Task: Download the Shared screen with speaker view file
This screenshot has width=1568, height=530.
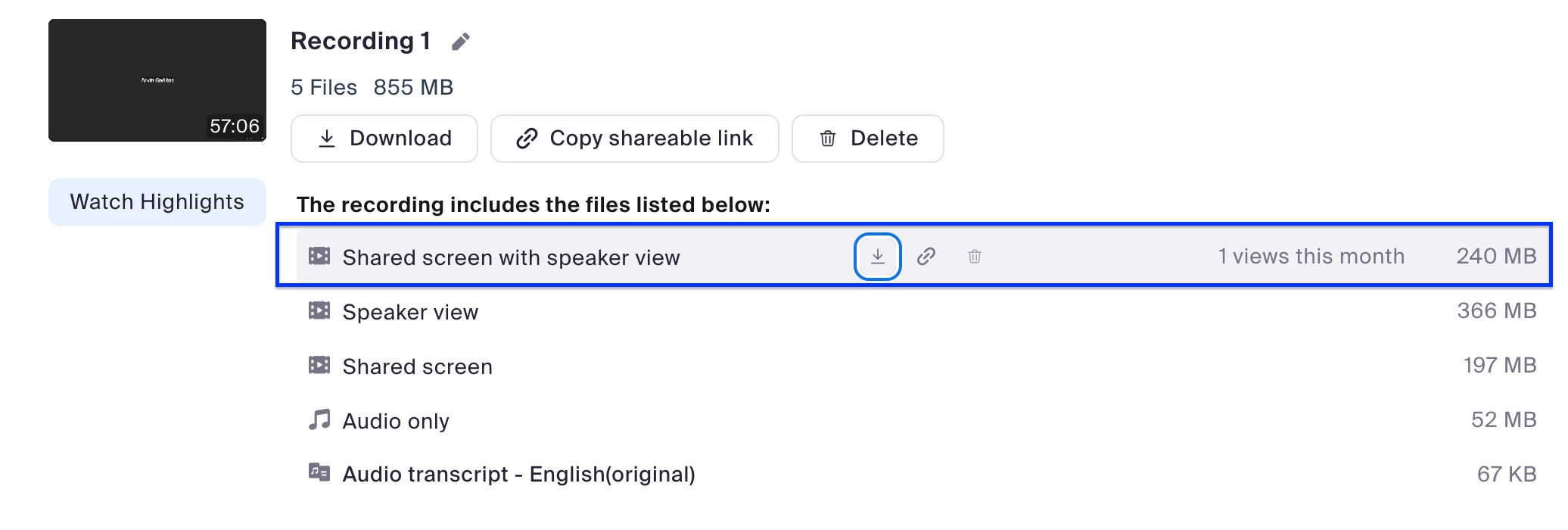Action: tap(877, 257)
